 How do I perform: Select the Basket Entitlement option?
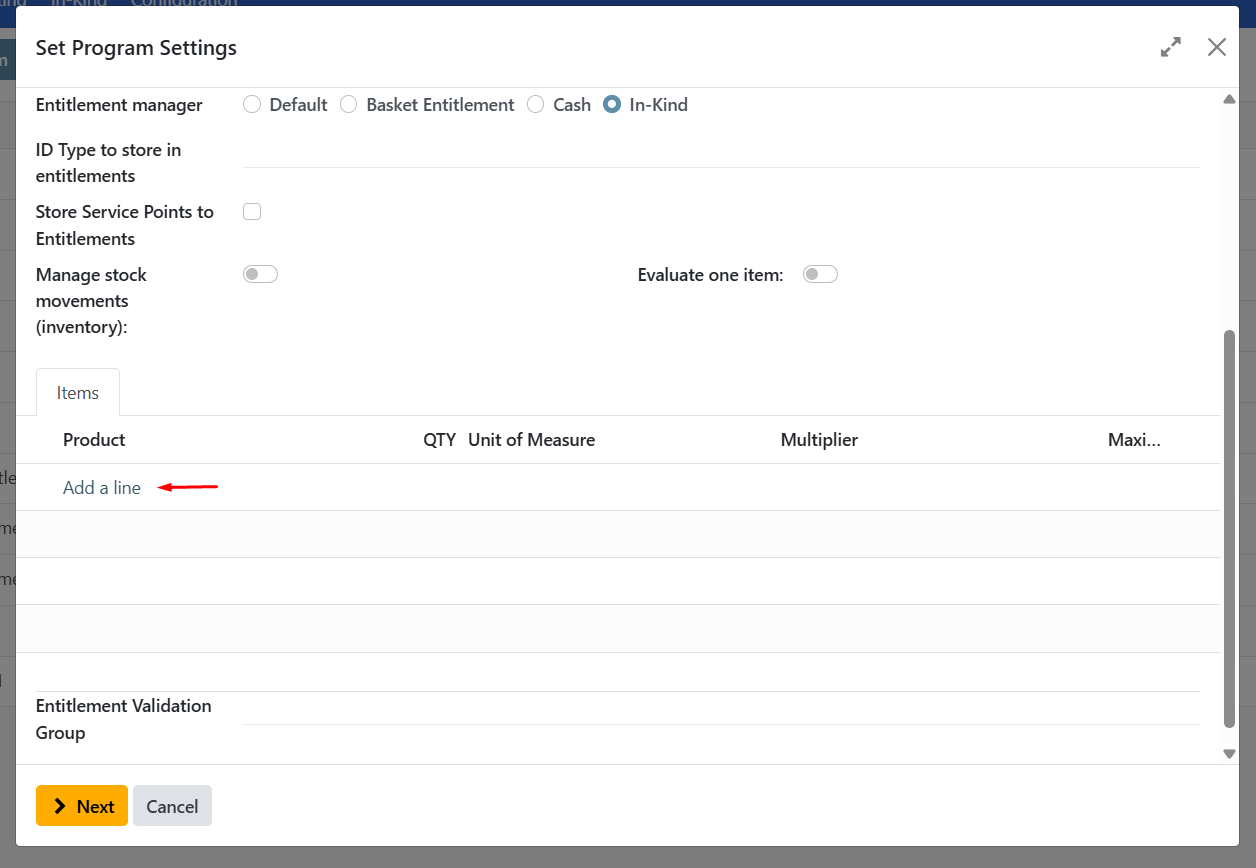click(x=348, y=104)
